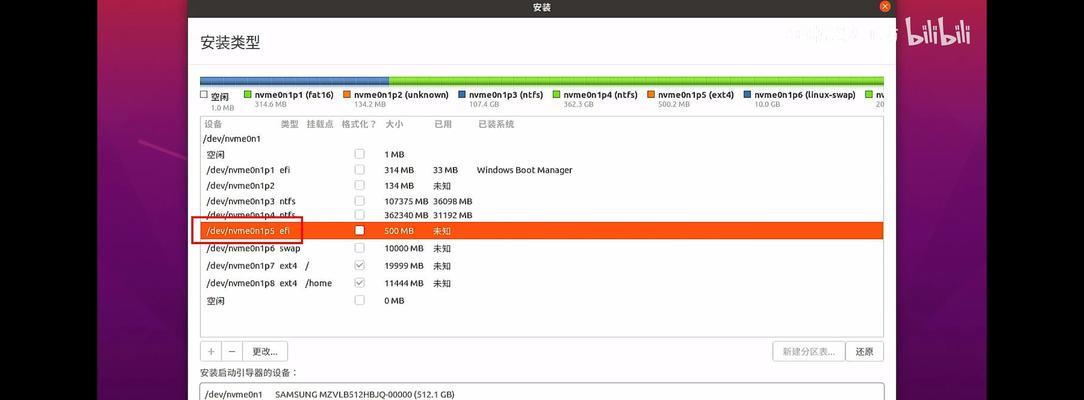1084x400 pixels.
Task: Click the nvme0n1p6 (linux-swap) blue legend square
Action: point(747,95)
